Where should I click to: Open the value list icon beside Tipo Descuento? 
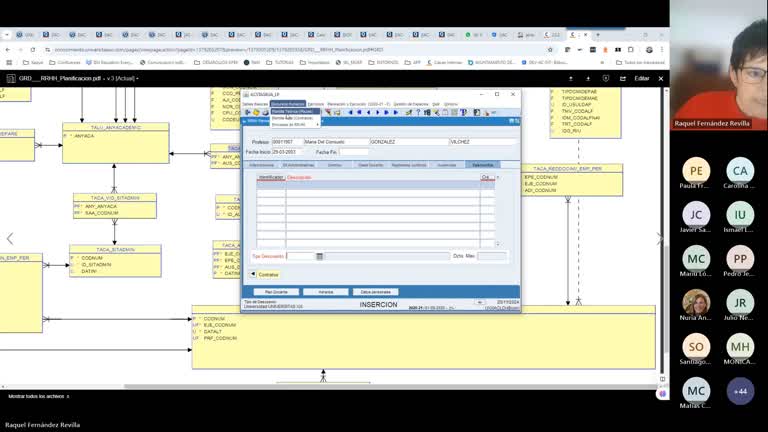point(320,256)
